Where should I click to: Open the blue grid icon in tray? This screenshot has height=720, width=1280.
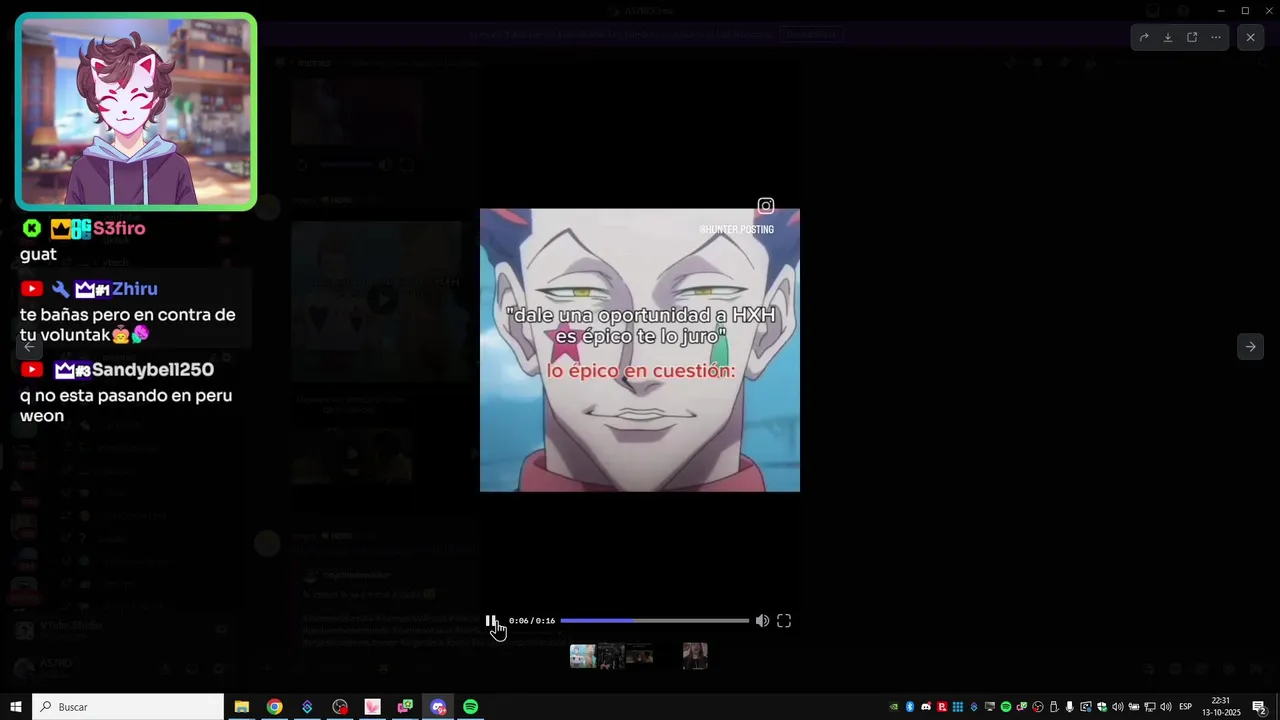(x=958, y=707)
